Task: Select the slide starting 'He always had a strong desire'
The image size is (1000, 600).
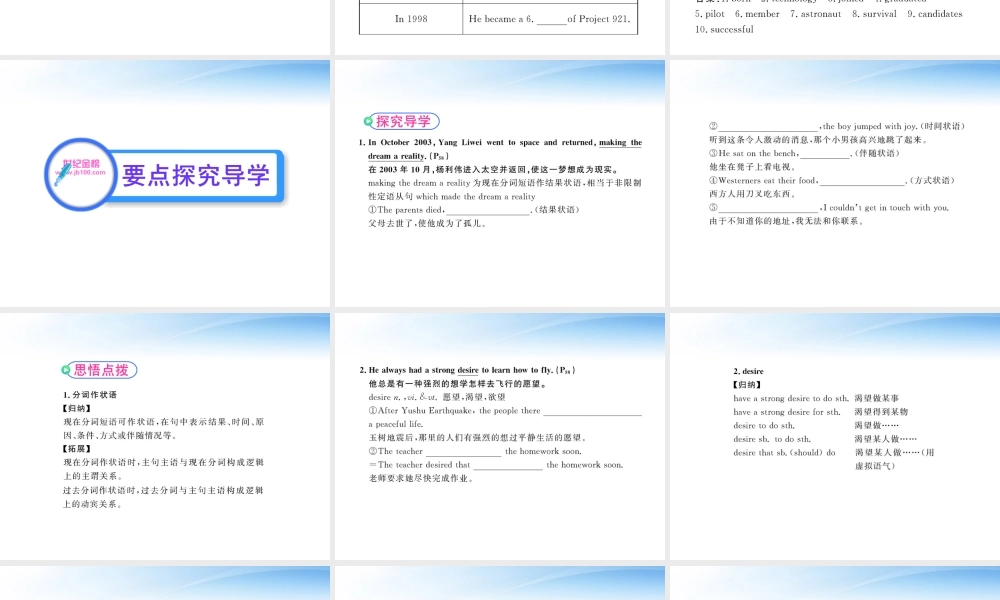Action: [x=499, y=436]
